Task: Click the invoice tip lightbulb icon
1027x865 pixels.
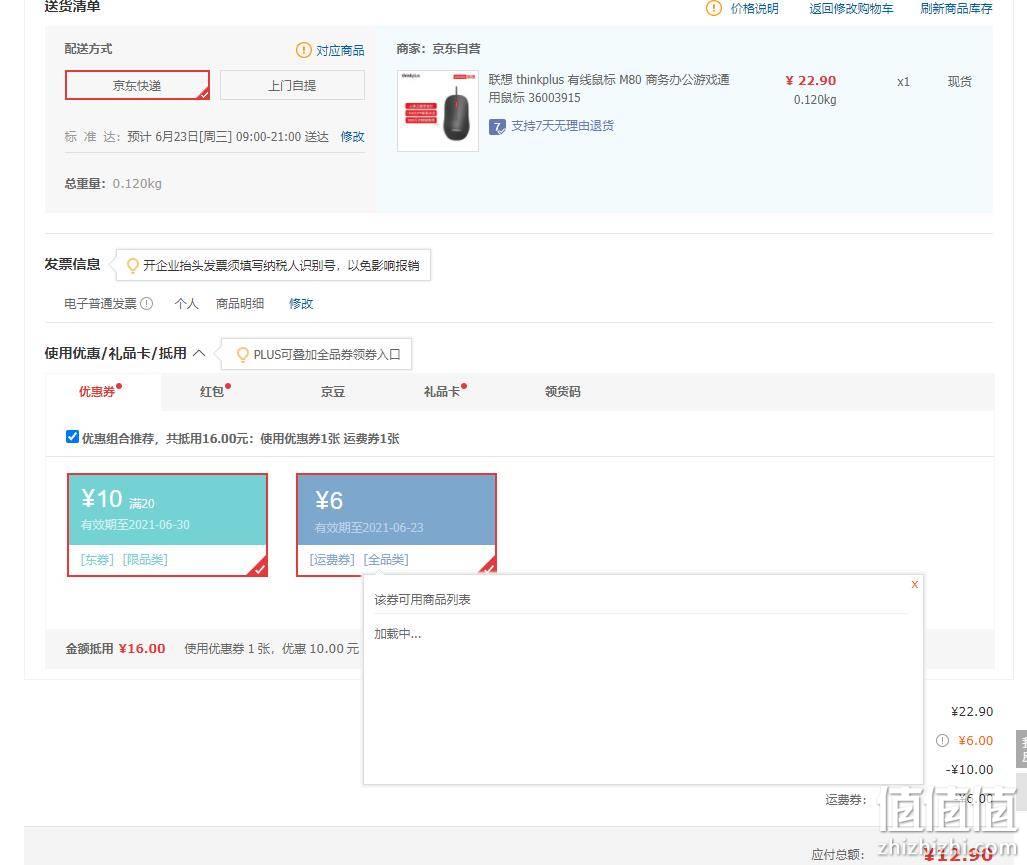Action: (x=132, y=265)
